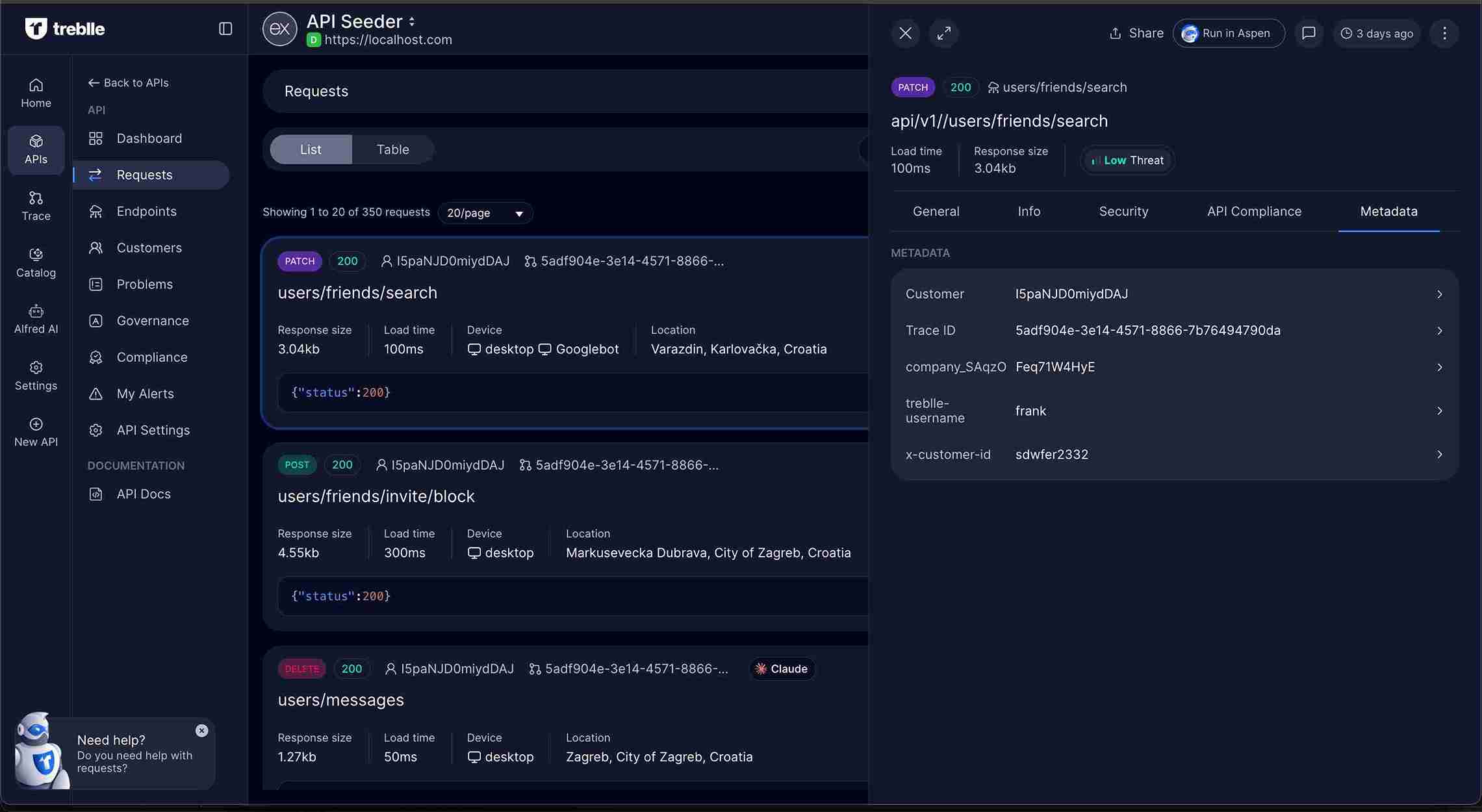Open the Trace section in the sidebar
The image size is (1482, 812).
[36, 205]
